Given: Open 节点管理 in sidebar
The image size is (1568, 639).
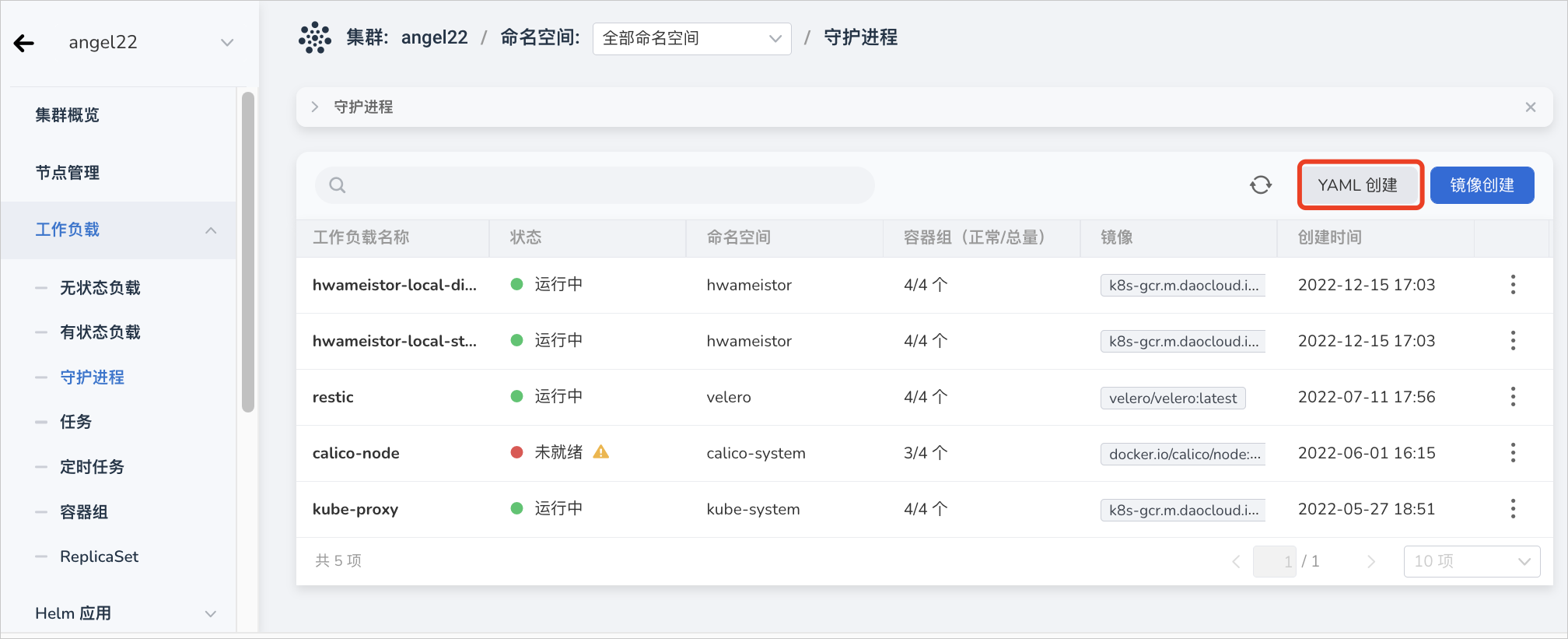Looking at the screenshot, I should point(68,173).
